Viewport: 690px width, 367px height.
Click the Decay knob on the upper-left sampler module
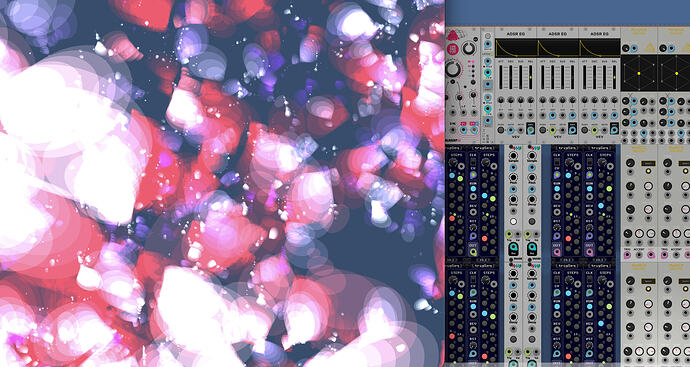coord(514,199)
